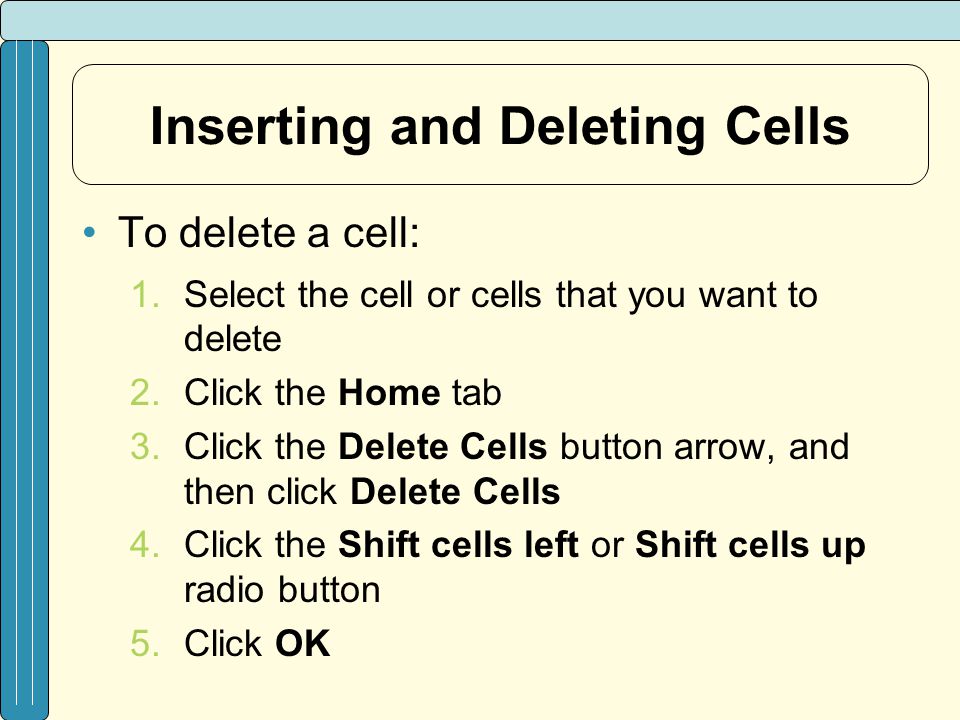This screenshot has height=720, width=960.
Task: Click the bold 'Home' word
Action: pyautogui.click(x=389, y=392)
